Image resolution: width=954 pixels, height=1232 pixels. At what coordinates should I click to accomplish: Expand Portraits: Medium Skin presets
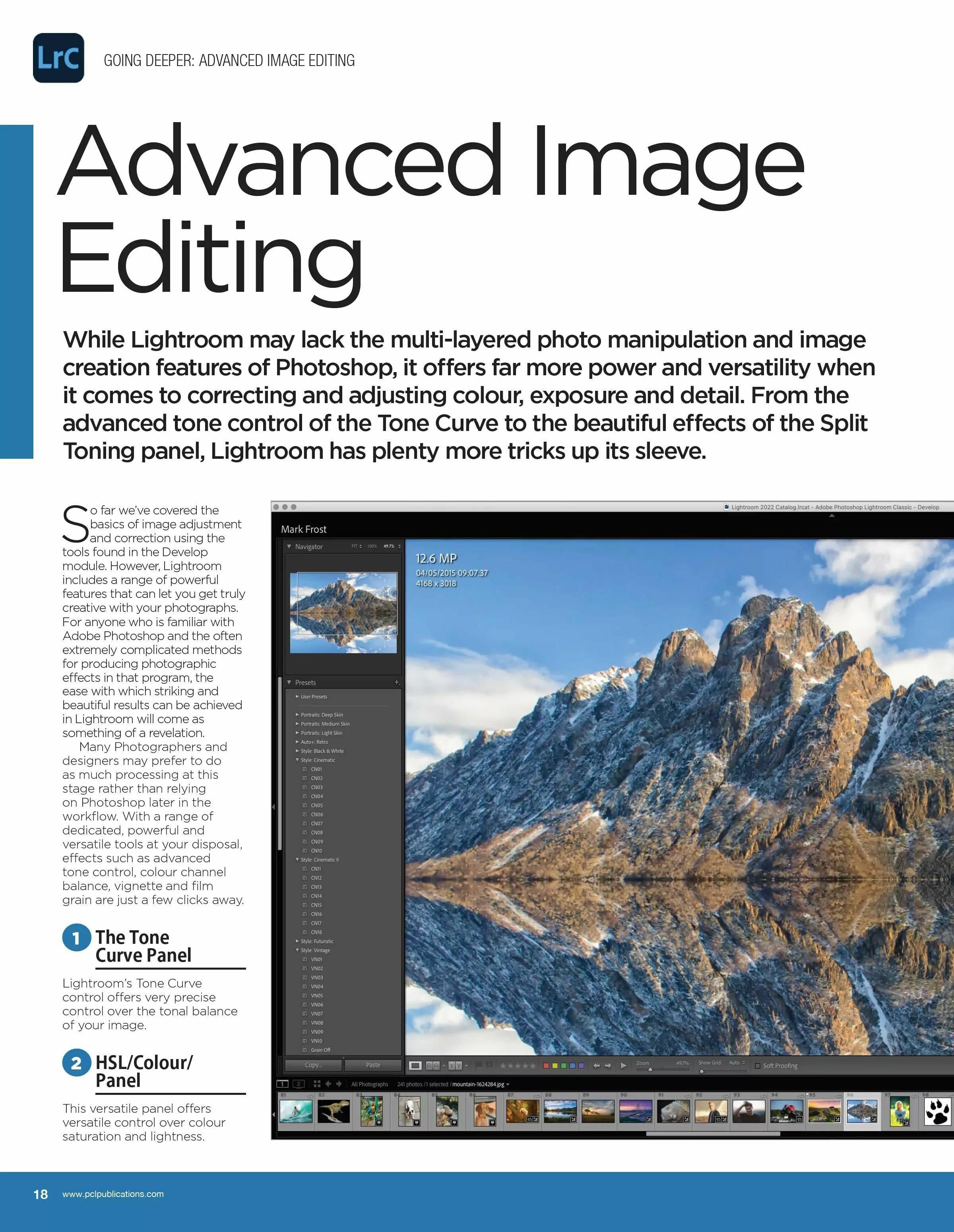click(x=297, y=724)
